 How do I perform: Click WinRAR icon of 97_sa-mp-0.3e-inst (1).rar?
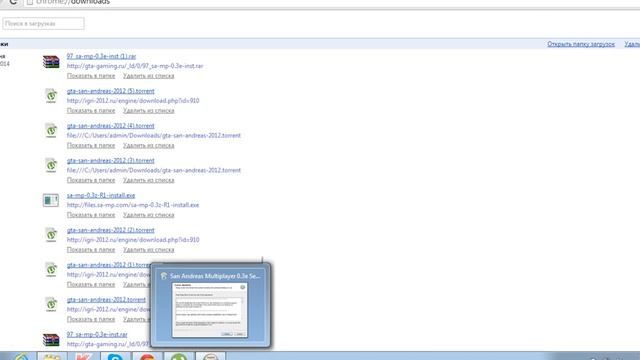click(51, 62)
